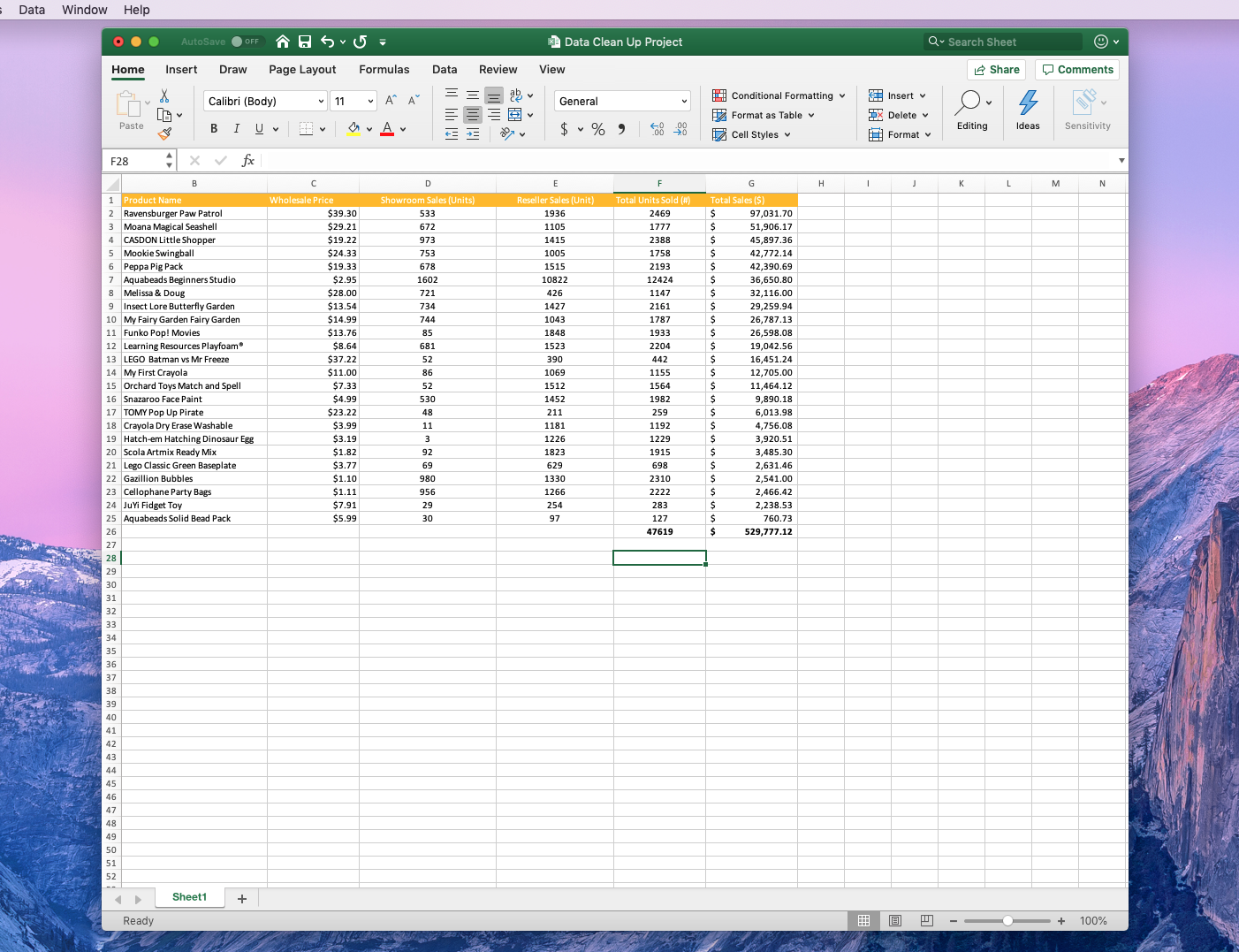Expand Conditional Formatting menu
This screenshot has height=952, width=1239.
pos(779,95)
